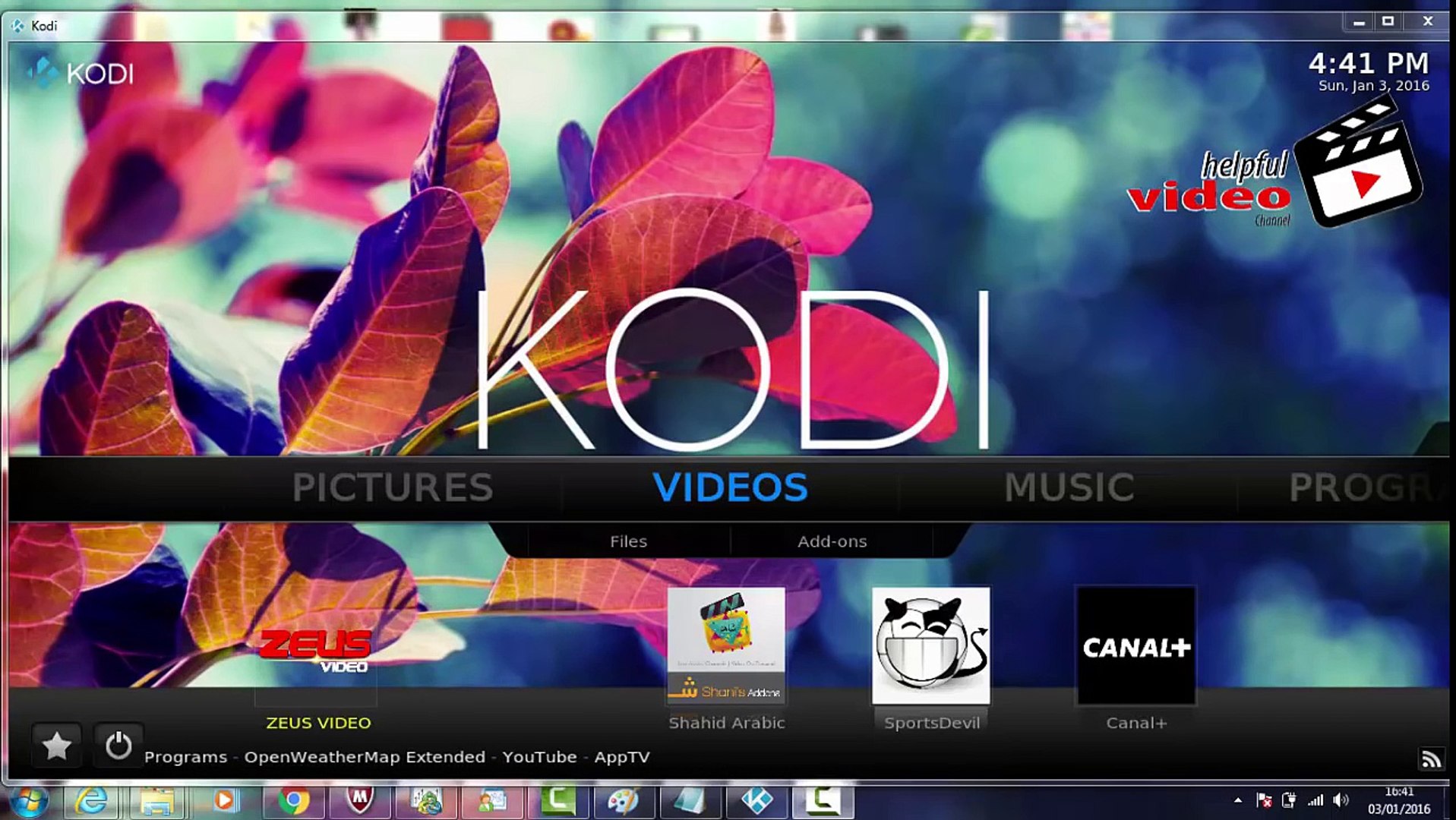Select the PROGRAMS menu item

tap(1368, 487)
